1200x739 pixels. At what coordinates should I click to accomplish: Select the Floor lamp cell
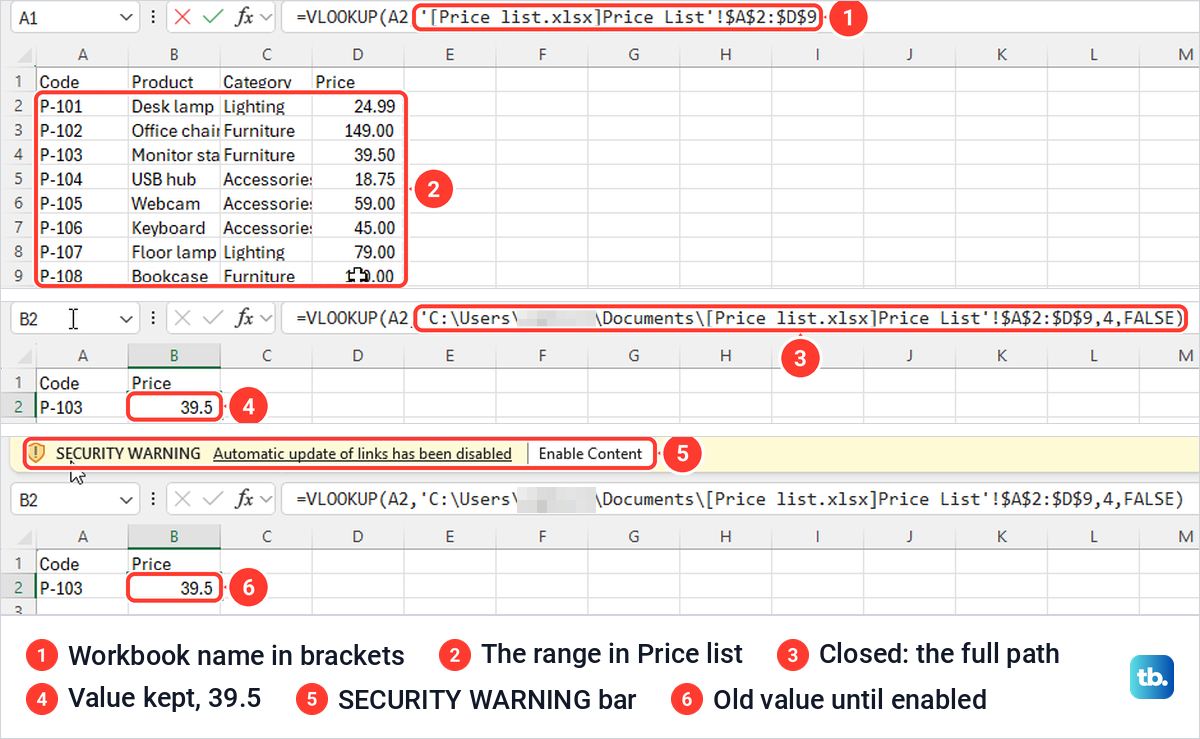coord(174,252)
